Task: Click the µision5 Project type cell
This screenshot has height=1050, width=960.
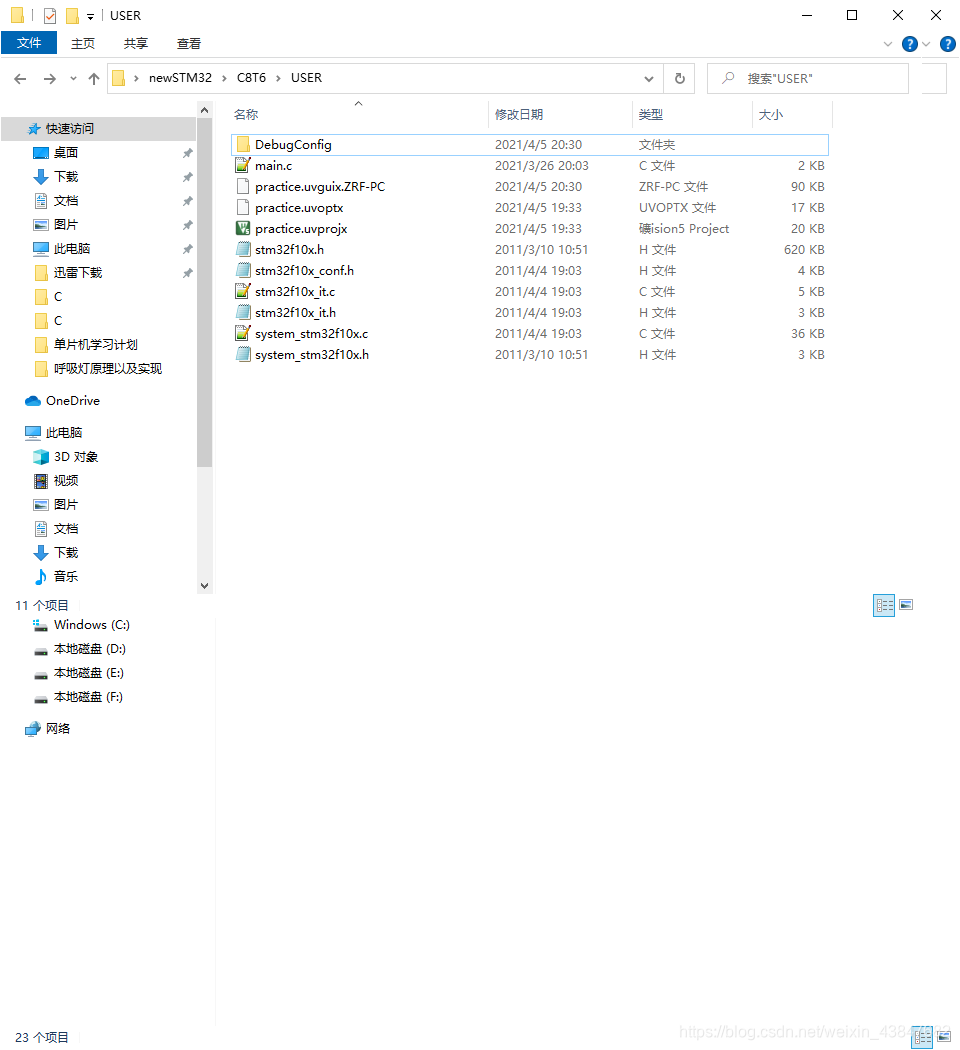Action: pyautogui.click(x=684, y=228)
